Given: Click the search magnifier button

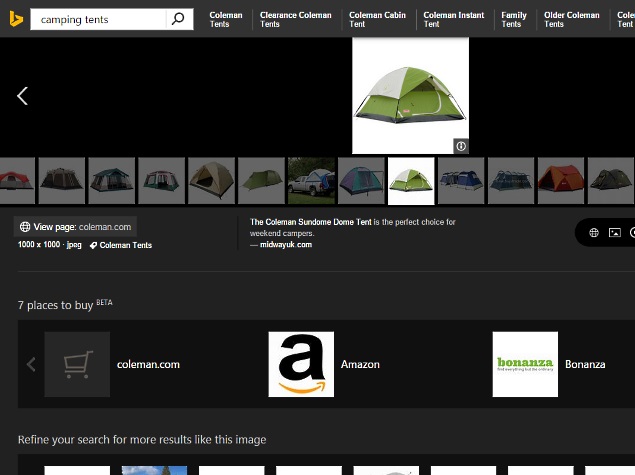Looking at the screenshot, I should 178,19.
